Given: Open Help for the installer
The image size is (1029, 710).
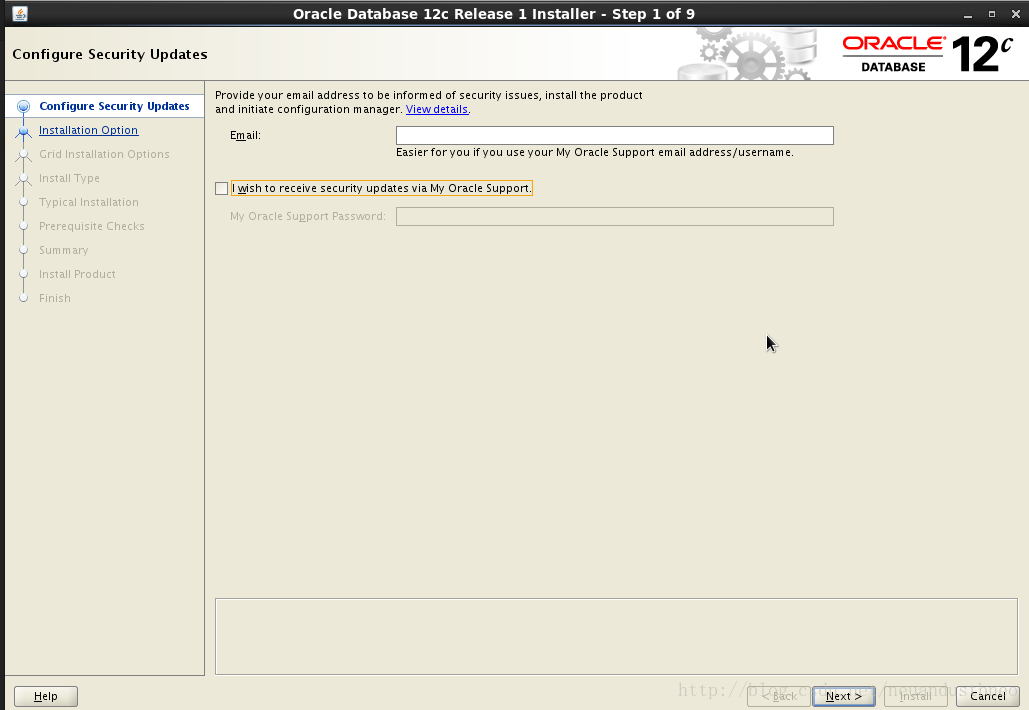Looking at the screenshot, I should (46, 696).
